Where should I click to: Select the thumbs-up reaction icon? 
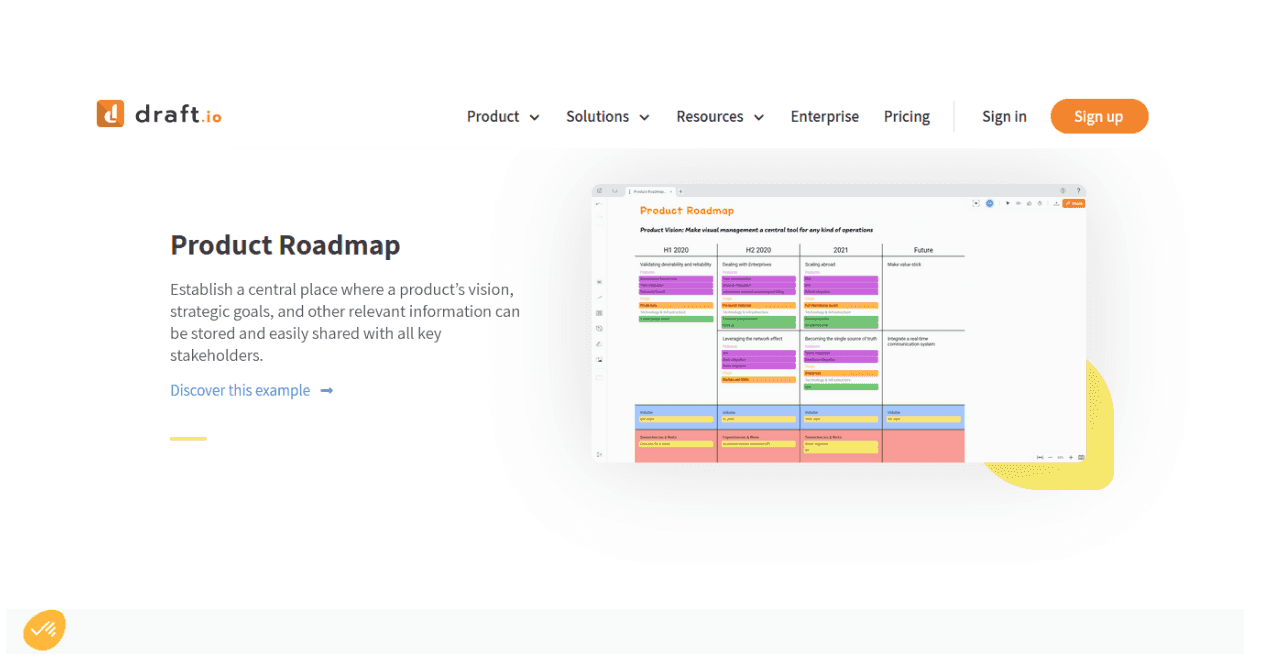pos(1030,203)
